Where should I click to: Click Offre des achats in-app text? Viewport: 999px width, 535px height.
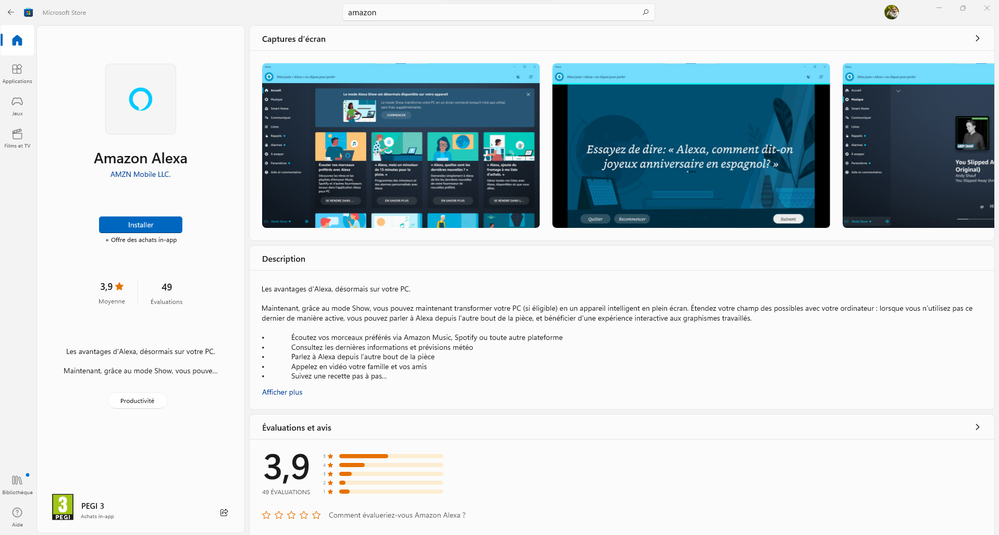(x=141, y=240)
